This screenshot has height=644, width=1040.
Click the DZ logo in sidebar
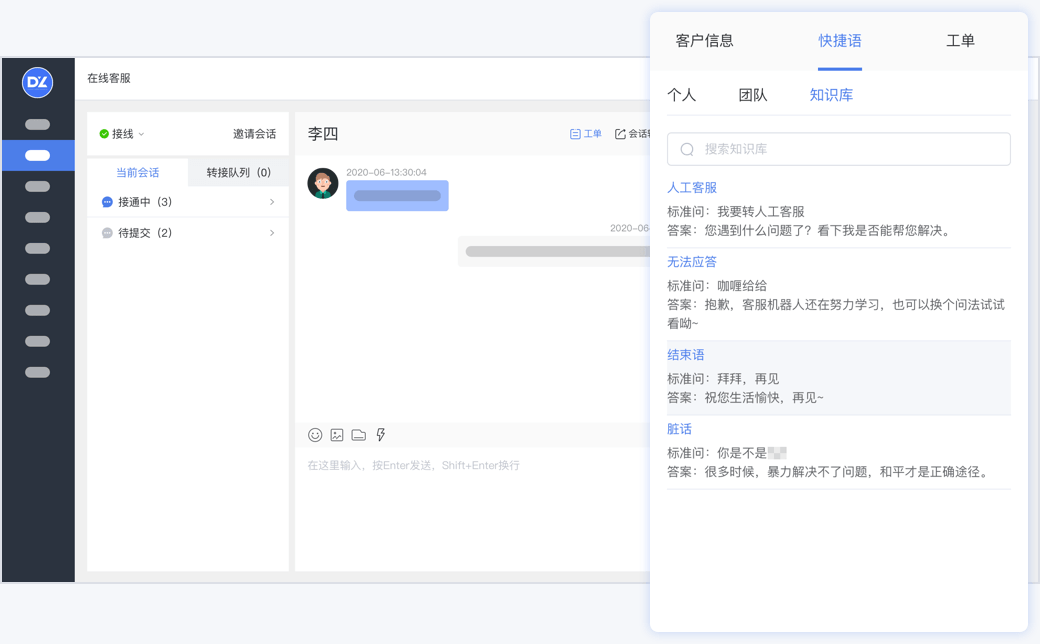tap(38, 83)
